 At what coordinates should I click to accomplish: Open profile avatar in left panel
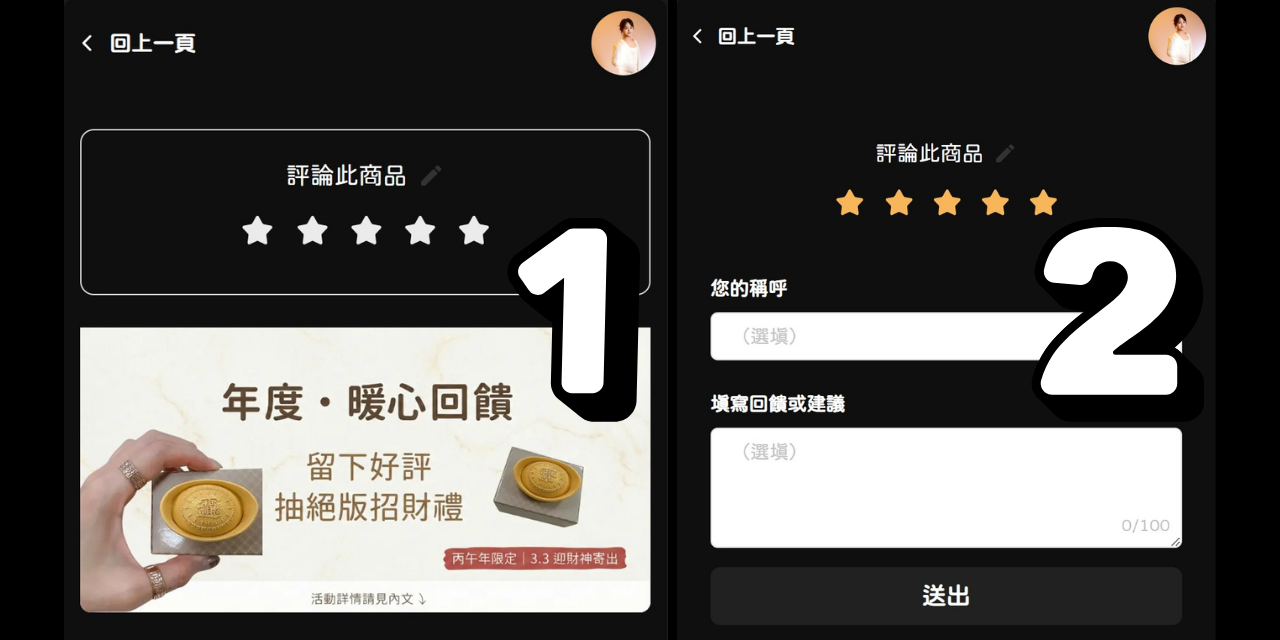pyautogui.click(x=623, y=43)
